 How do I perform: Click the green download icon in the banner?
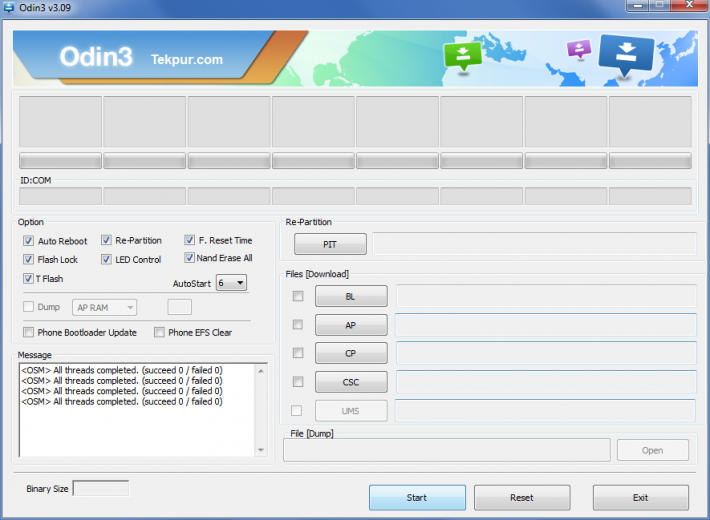click(x=462, y=56)
